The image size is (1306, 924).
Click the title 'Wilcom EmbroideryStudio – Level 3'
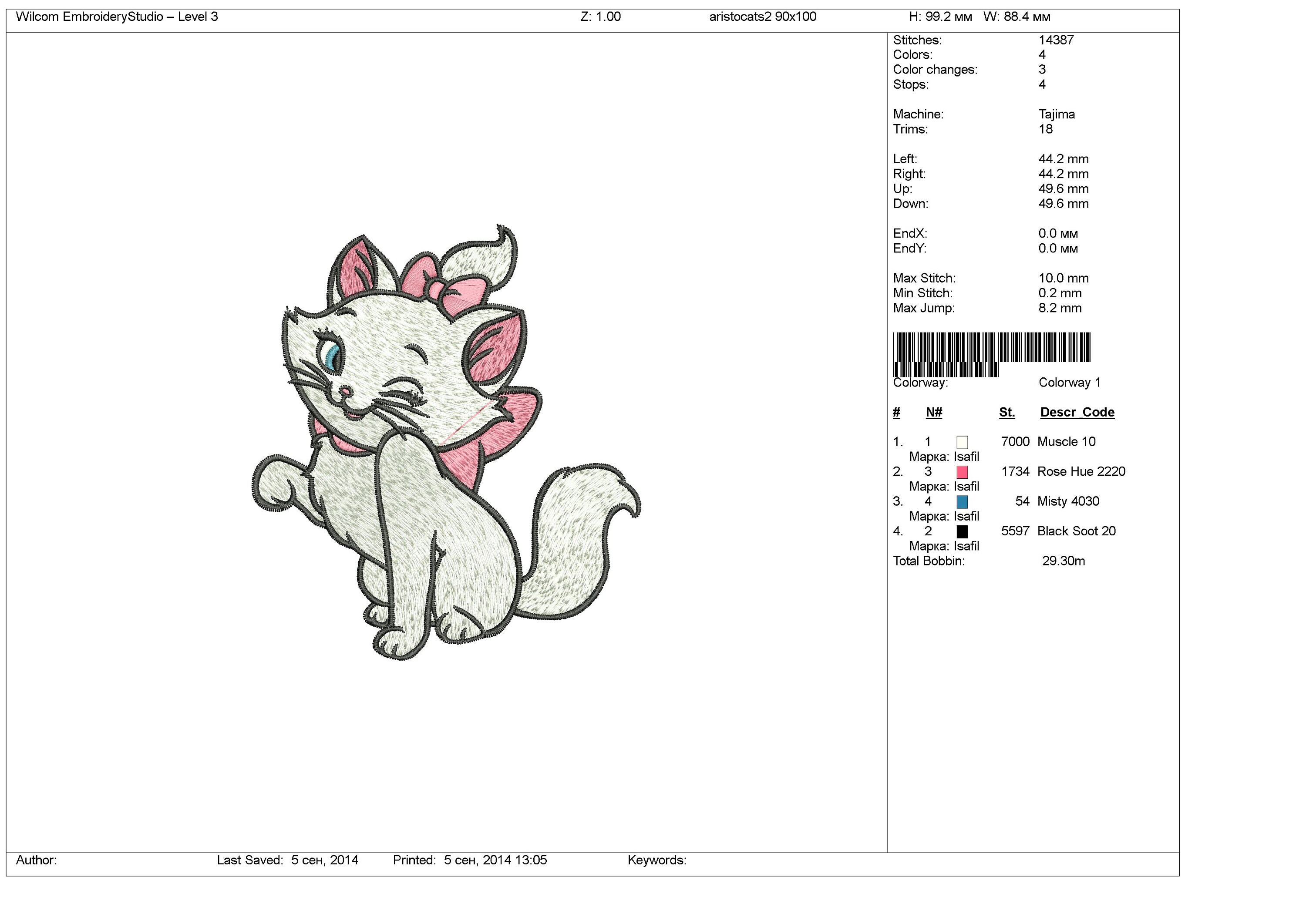[117, 17]
